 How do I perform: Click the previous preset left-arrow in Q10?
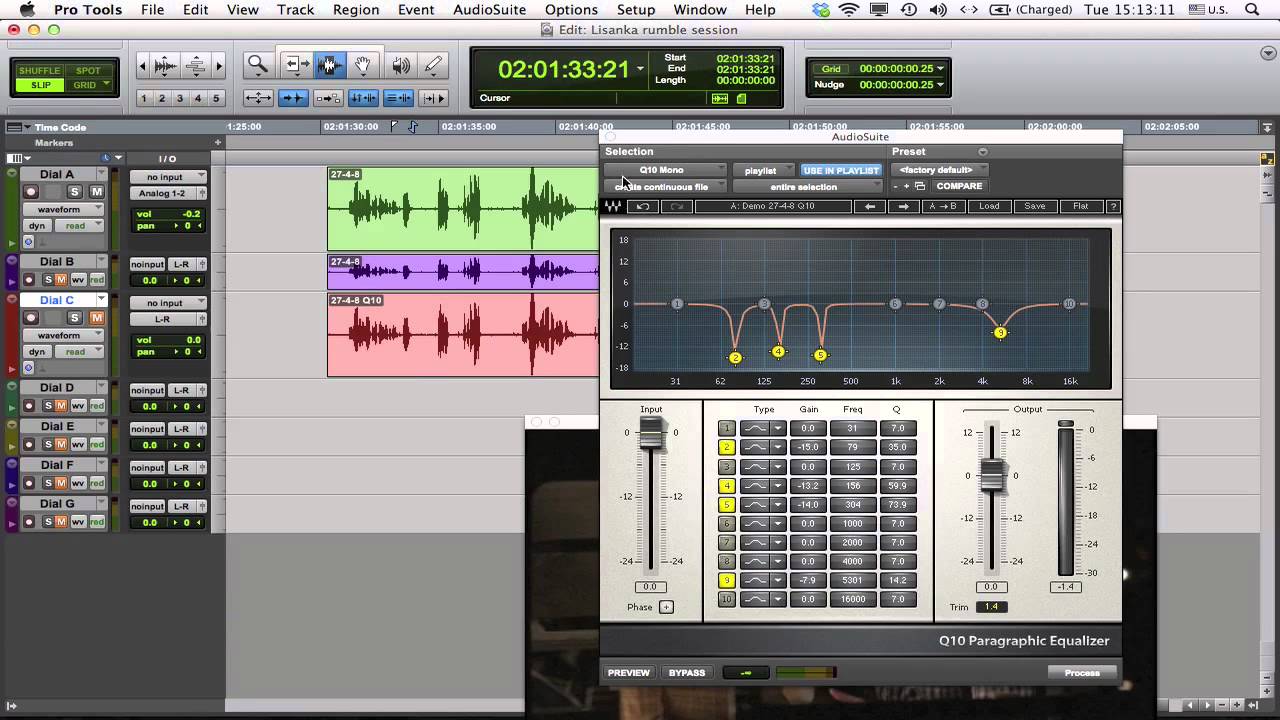(x=870, y=206)
